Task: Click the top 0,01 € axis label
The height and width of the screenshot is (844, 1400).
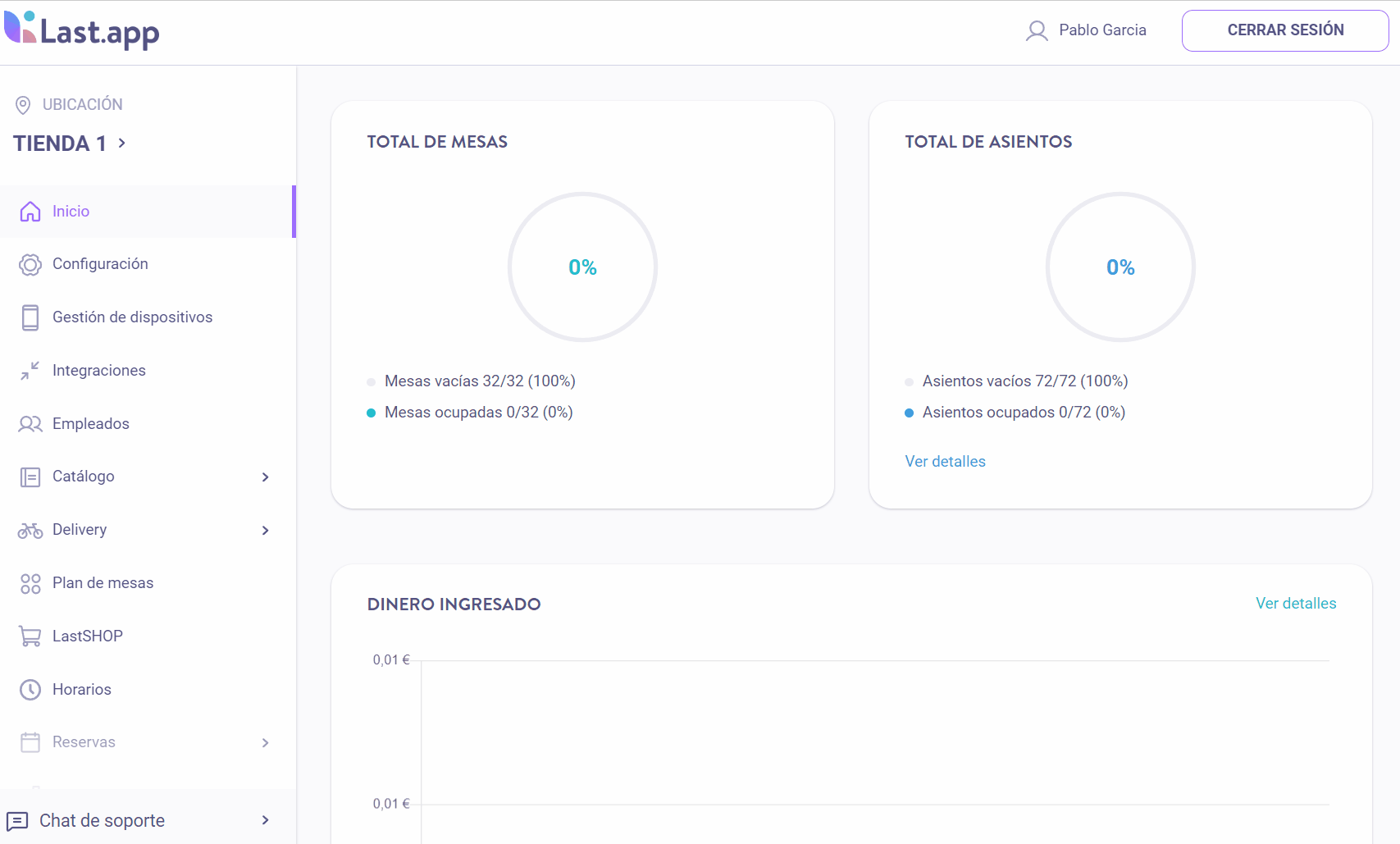Action: (x=391, y=660)
